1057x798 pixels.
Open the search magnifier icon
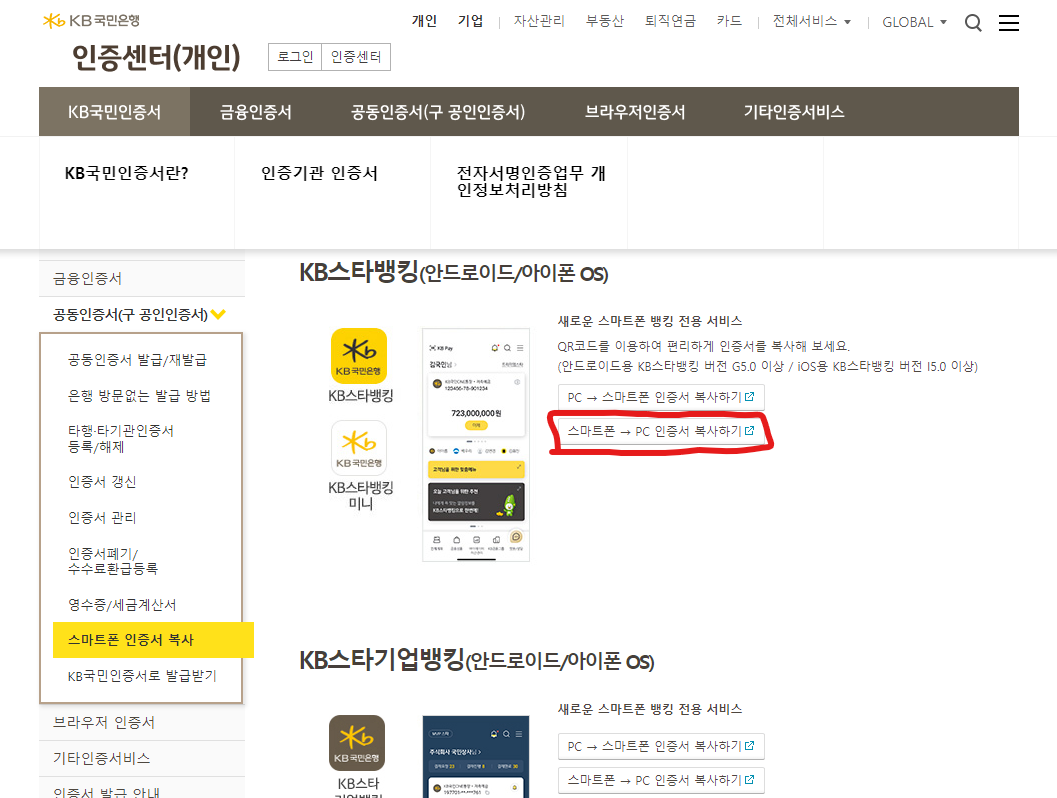tap(973, 23)
